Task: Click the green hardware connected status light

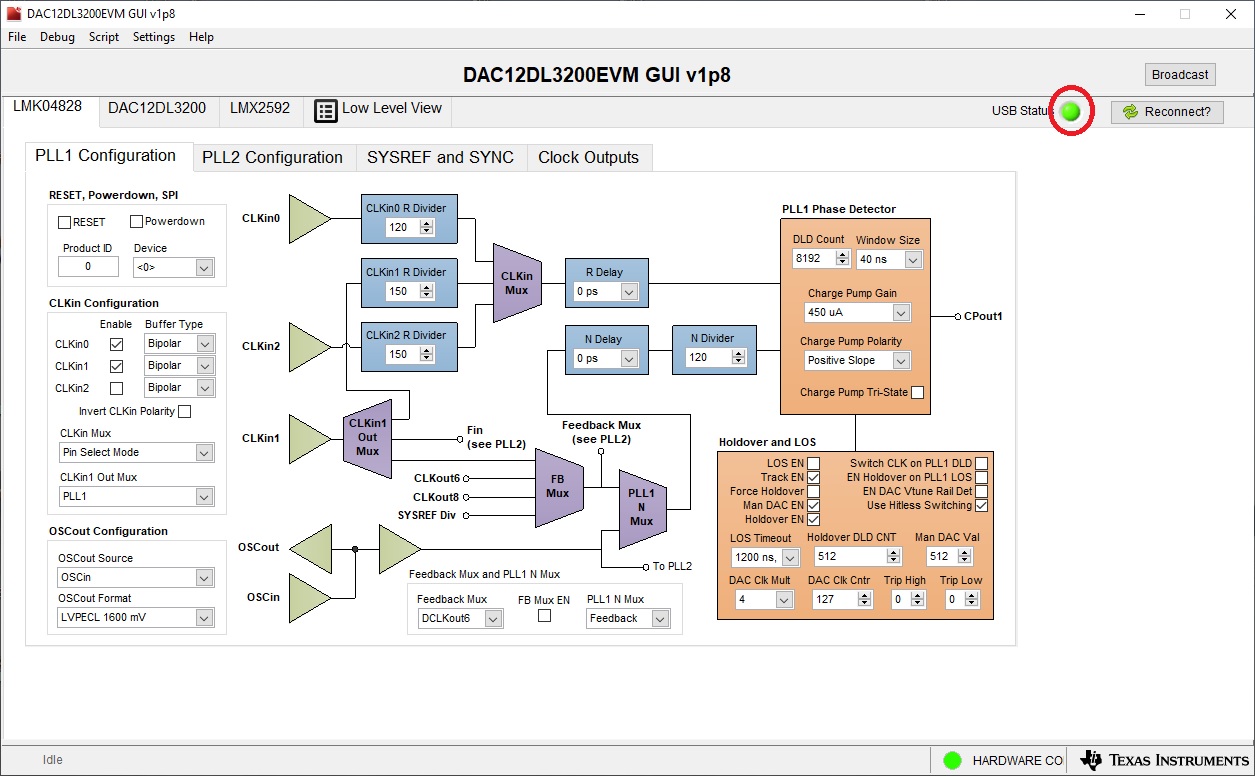Action: click(952, 761)
